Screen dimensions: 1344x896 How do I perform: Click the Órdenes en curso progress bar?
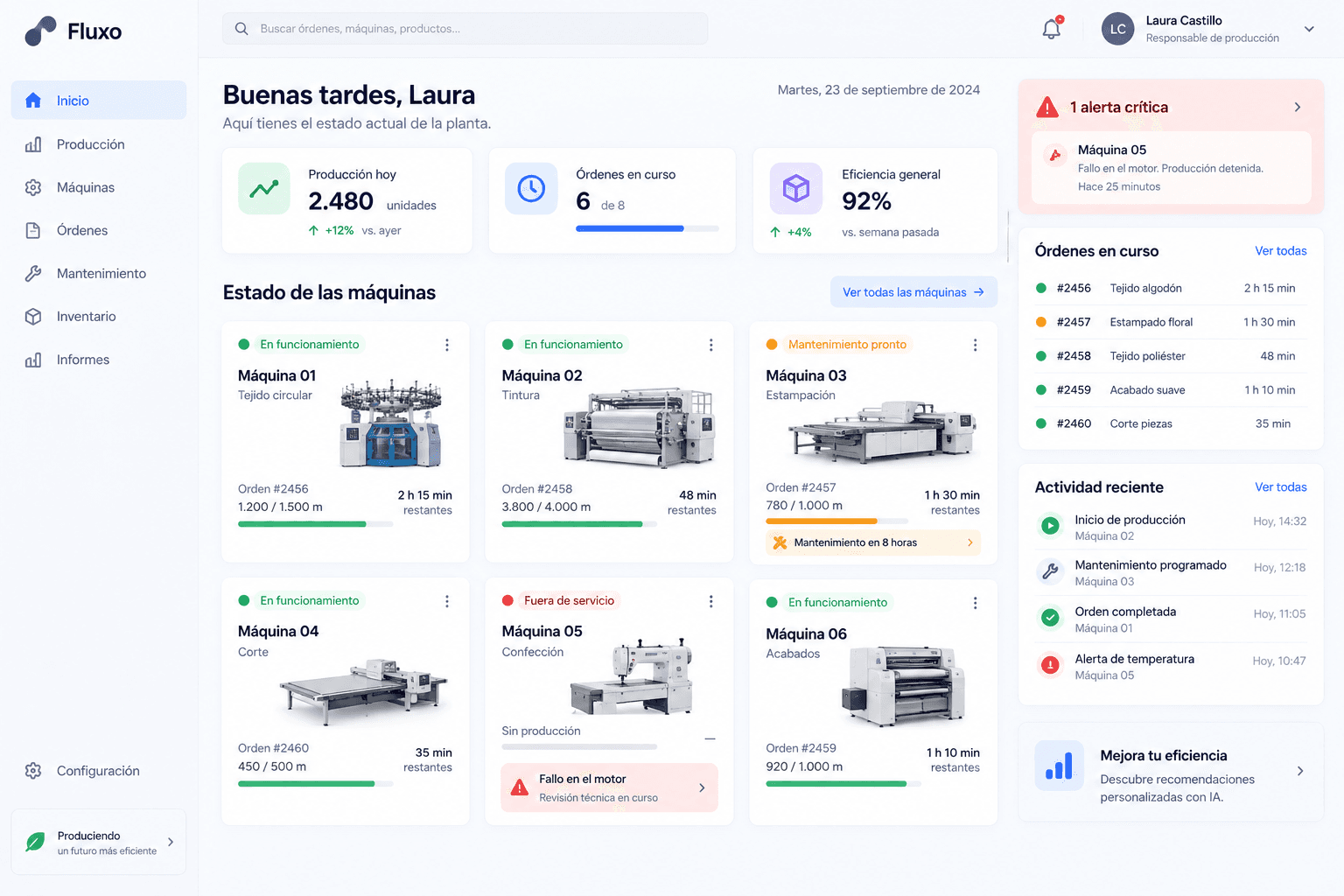[x=647, y=228]
